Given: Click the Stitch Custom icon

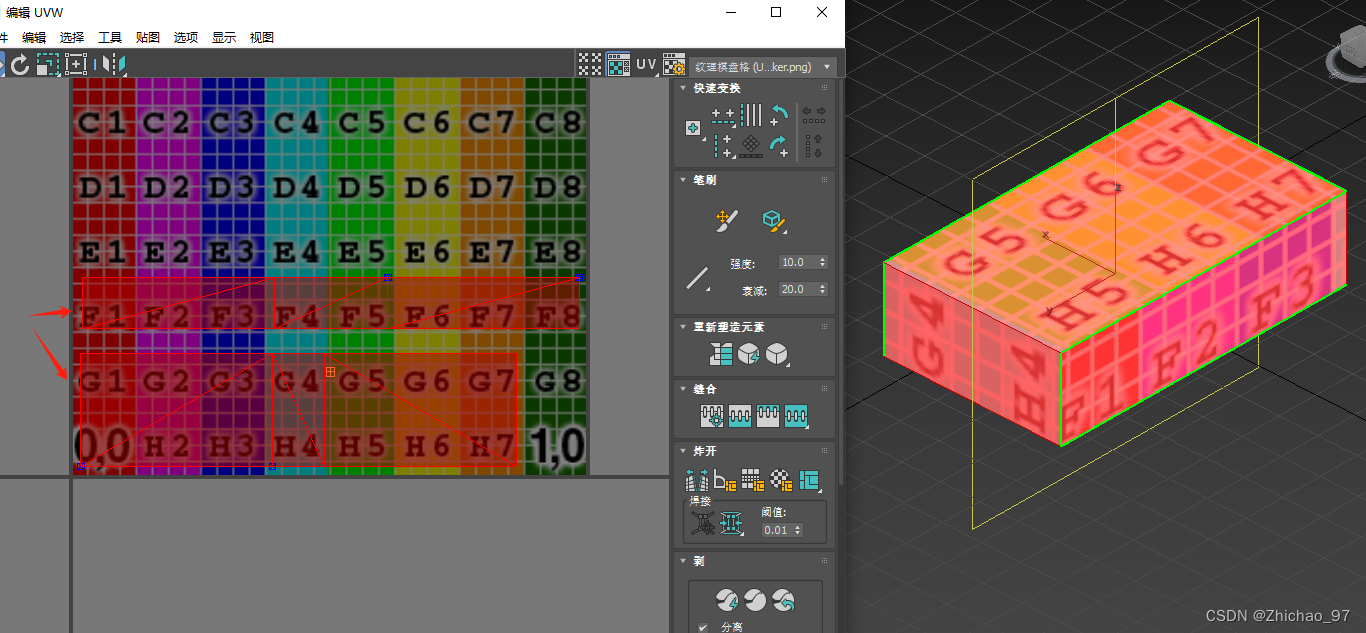Looking at the screenshot, I should (x=796, y=416).
